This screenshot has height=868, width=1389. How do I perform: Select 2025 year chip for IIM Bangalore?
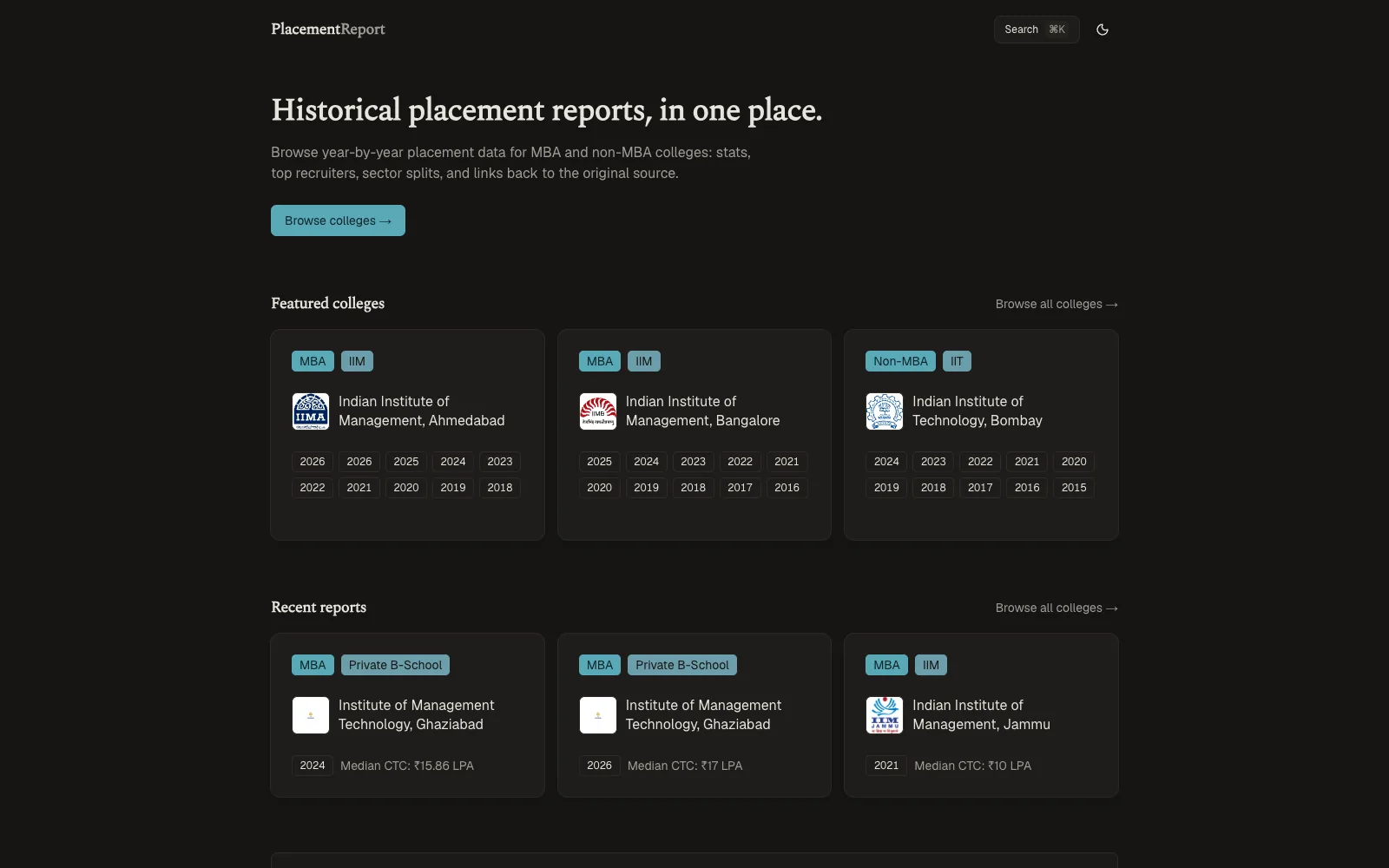tap(600, 462)
